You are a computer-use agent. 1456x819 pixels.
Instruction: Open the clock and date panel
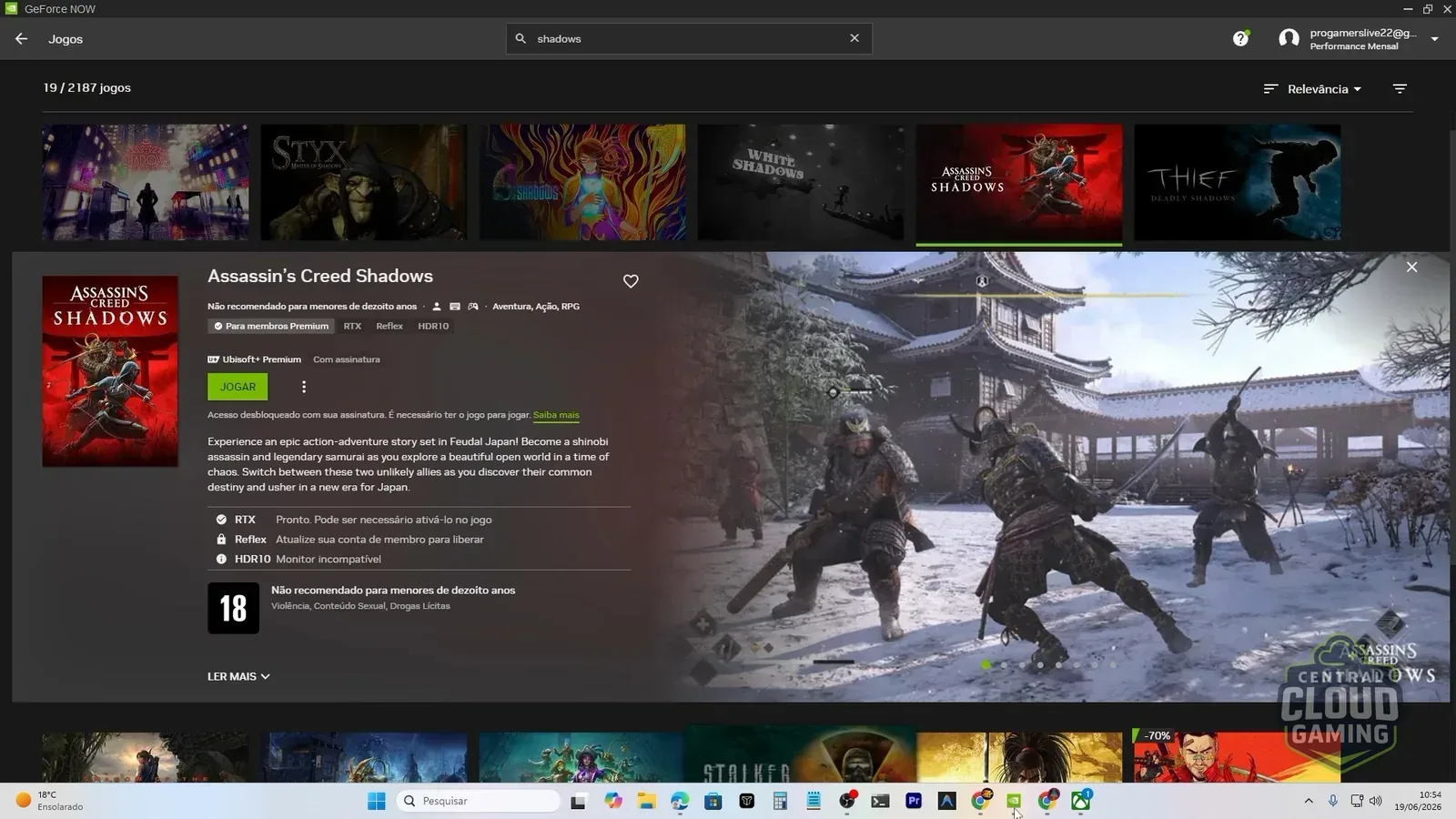pos(1418,801)
